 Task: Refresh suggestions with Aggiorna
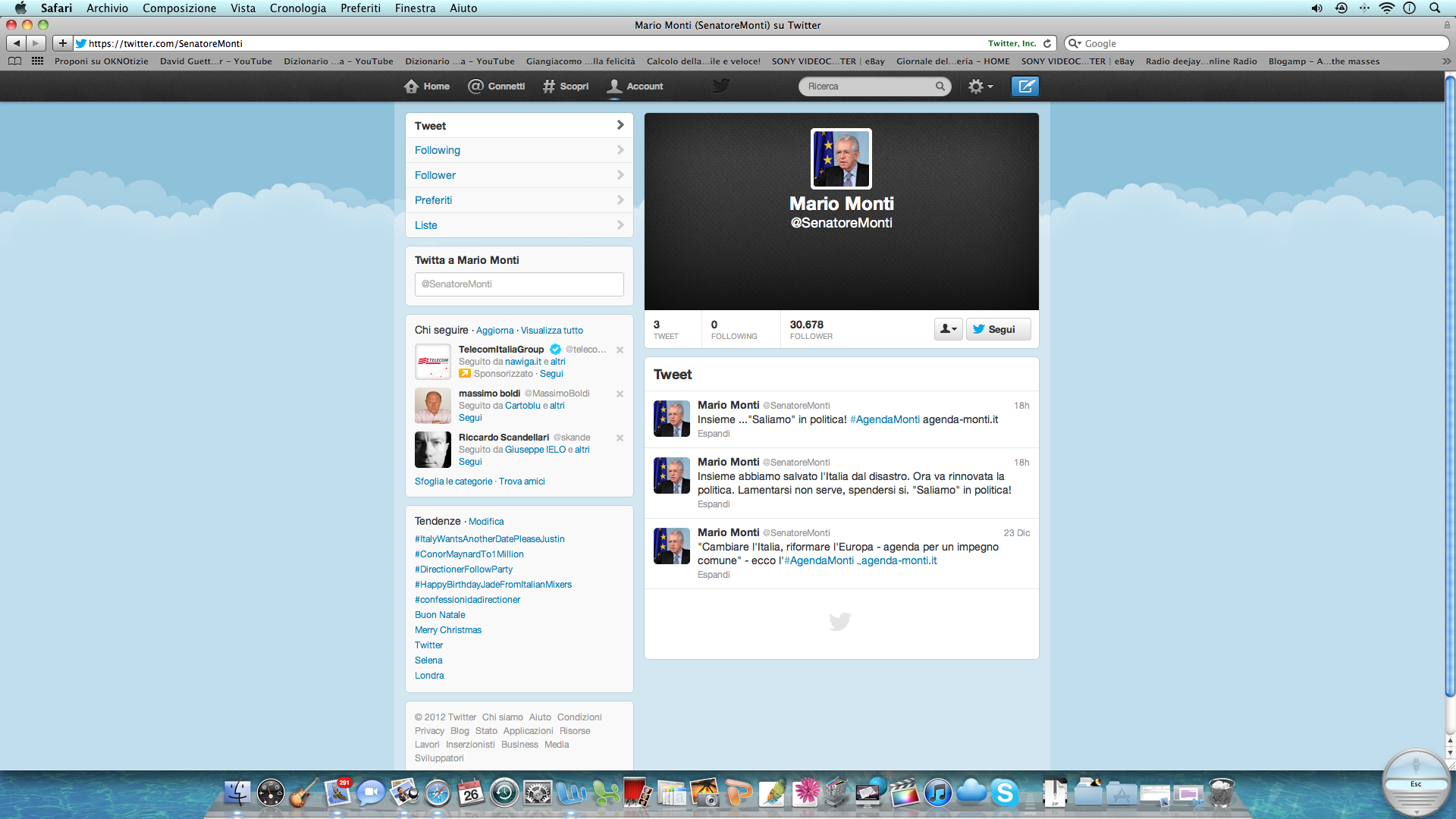tap(494, 331)
